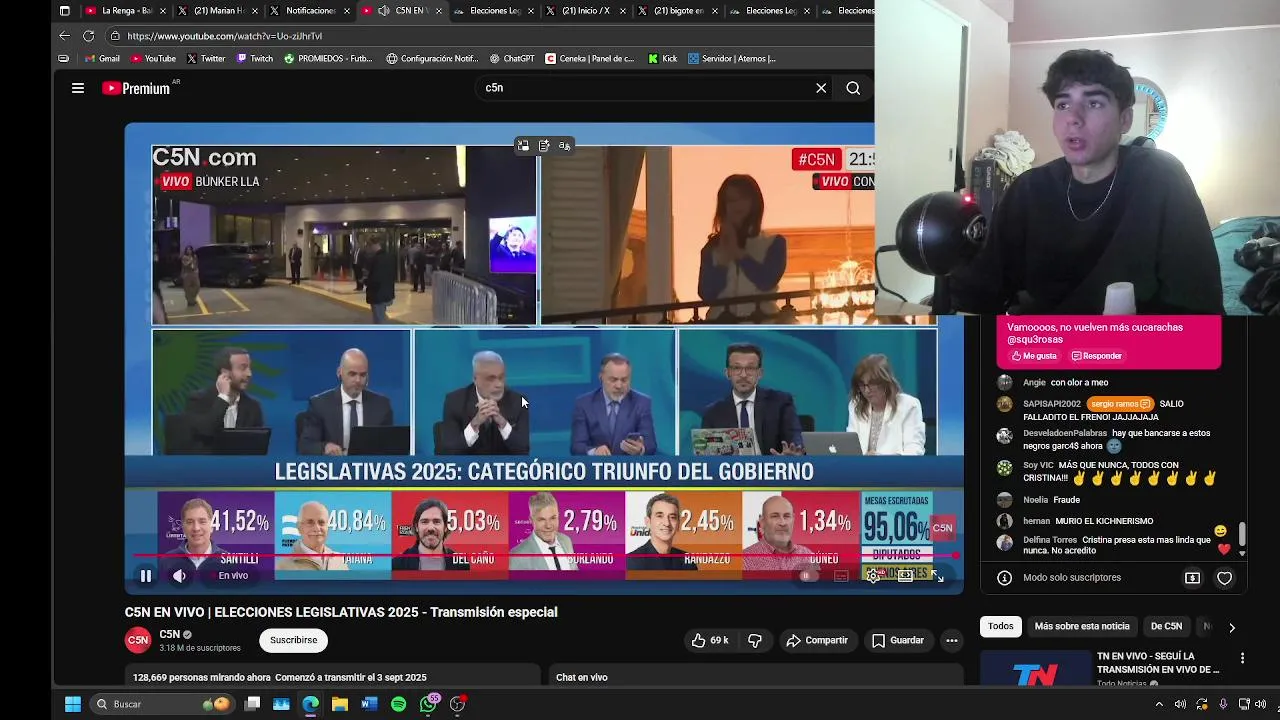Open the YouTube hamburger guide menu
The width and height of the screenshot is (1280, 720).
click(78, 88)
